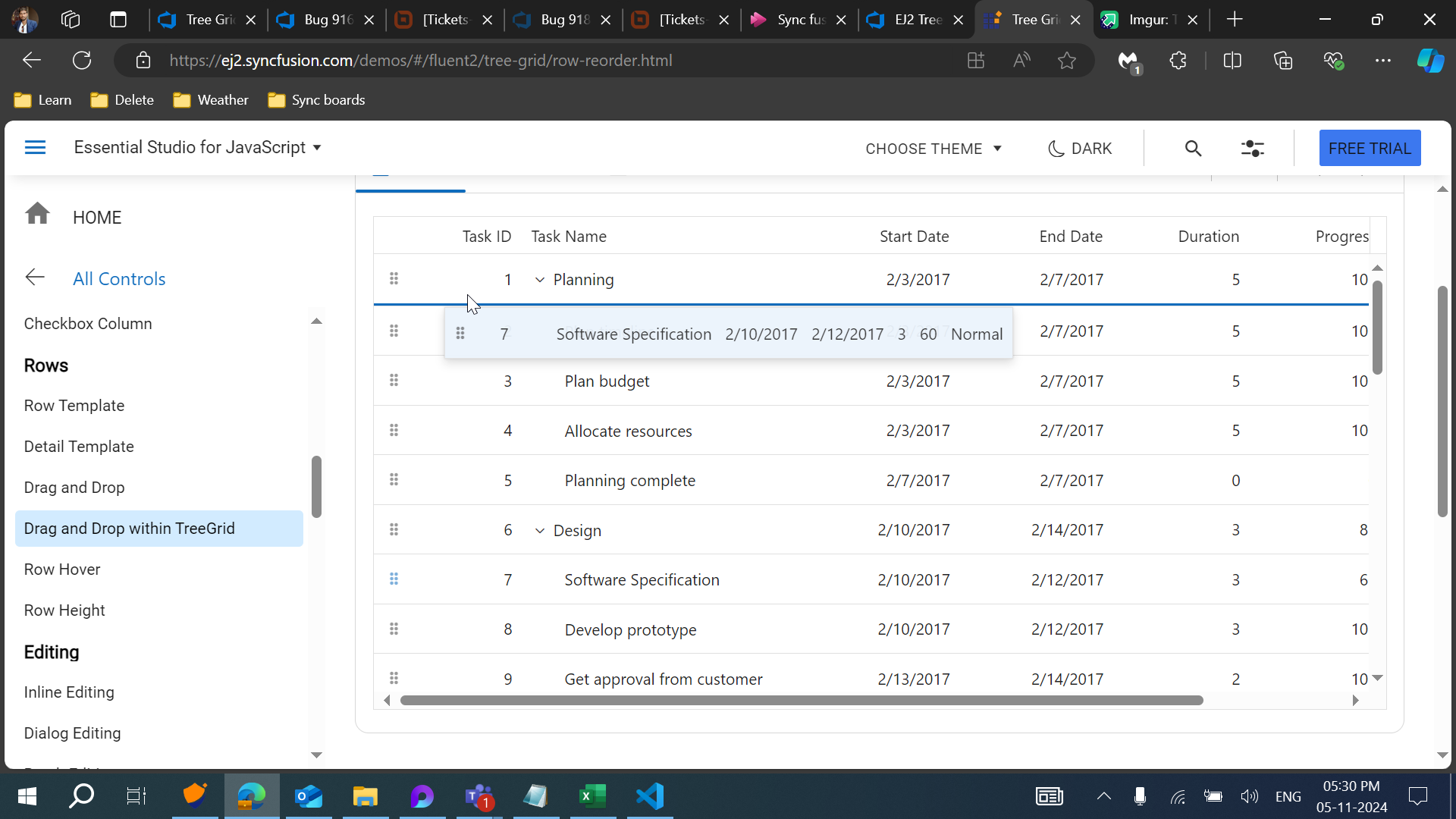Toggle the DARK mode switch

[x=1079, y=149]
